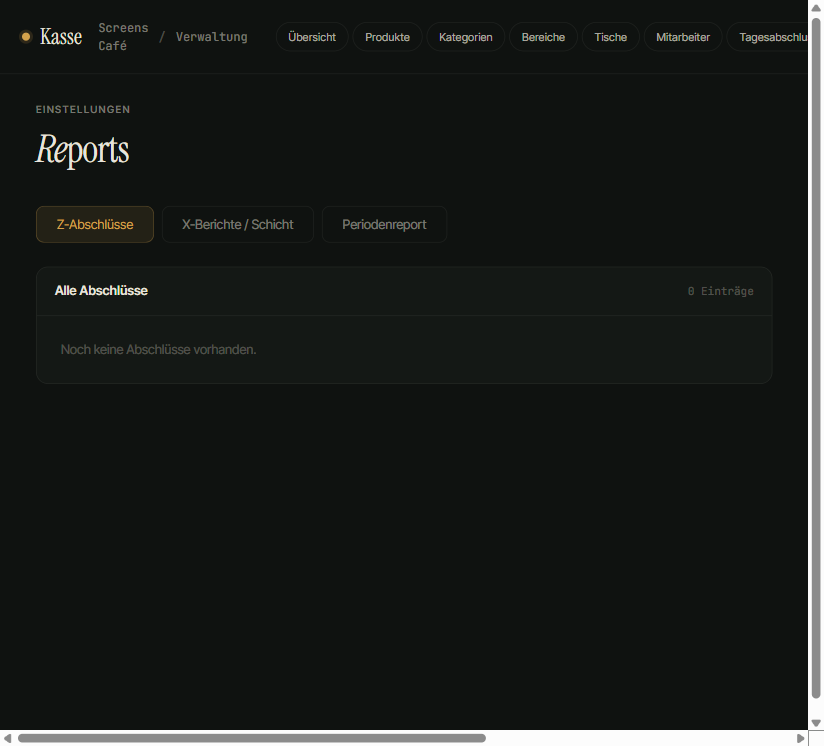Click the 'Noch keine Abschlüsse vorhanden.' message

coord(158,349)
